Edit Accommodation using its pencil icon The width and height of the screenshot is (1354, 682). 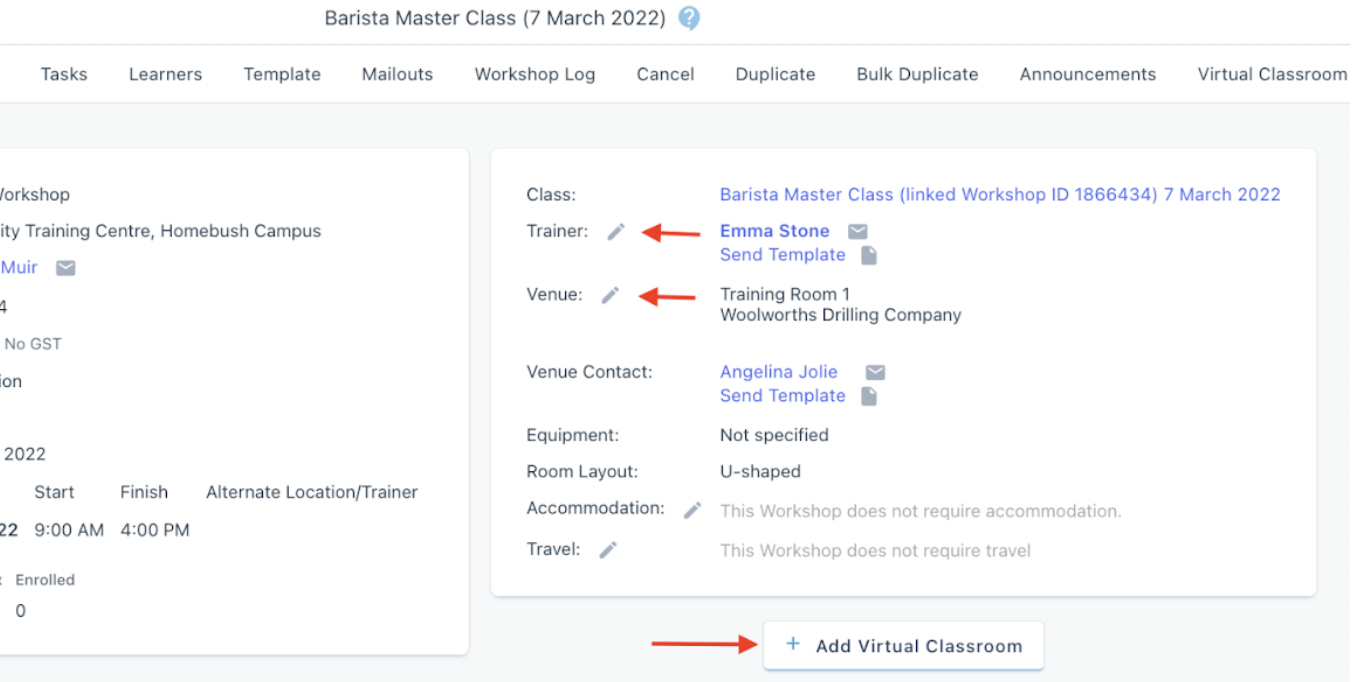[x=692, y=510]
